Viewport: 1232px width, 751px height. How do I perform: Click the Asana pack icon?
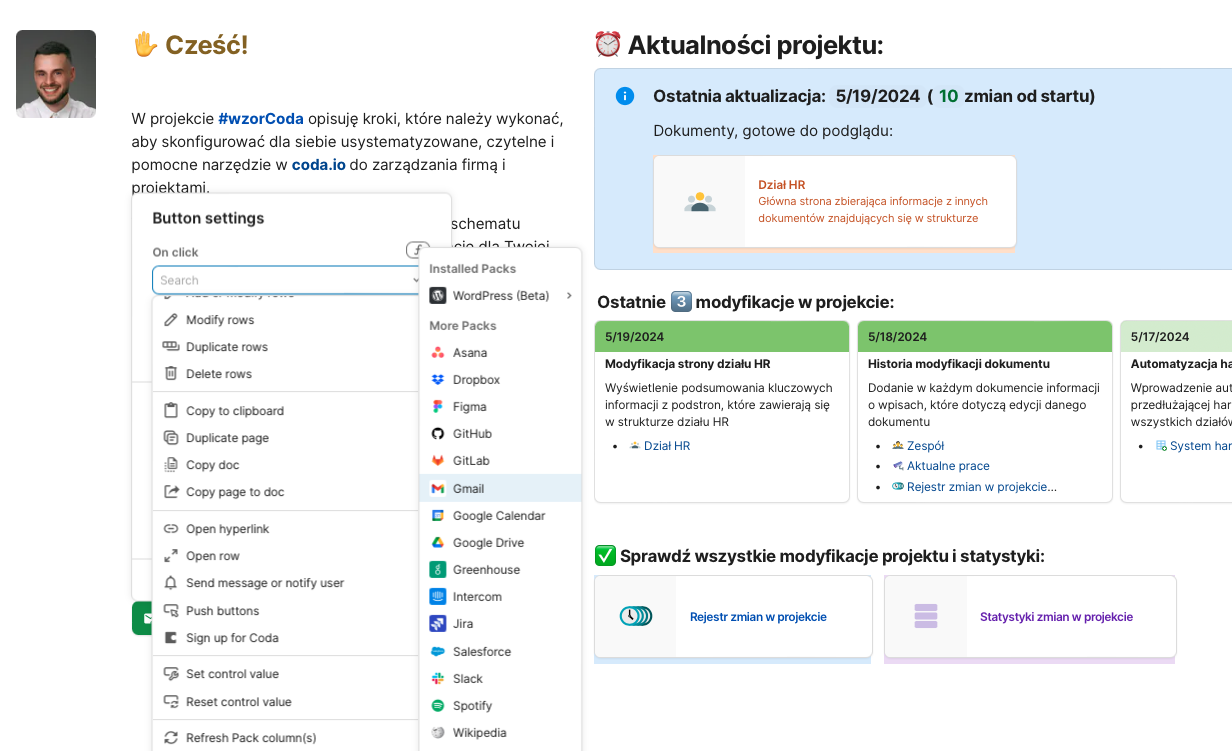(437, 353)
